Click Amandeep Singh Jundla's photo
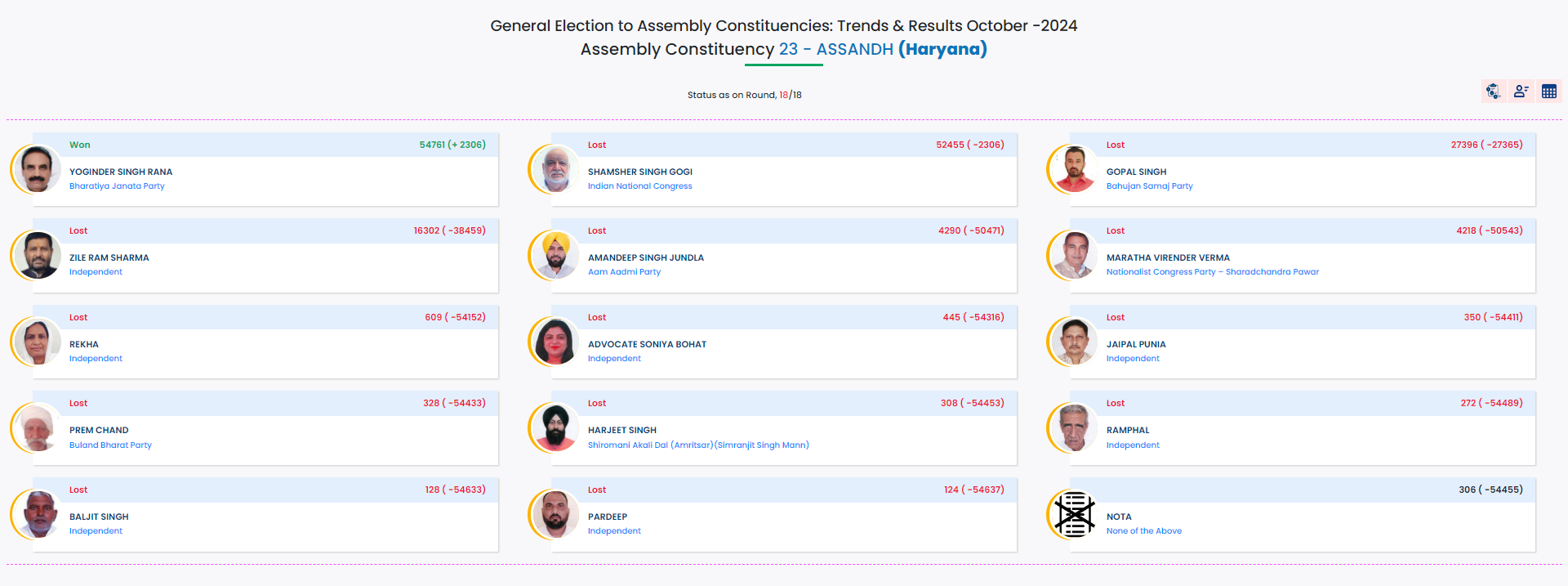This screenshot has height=586, width=1568. [556, 255]
